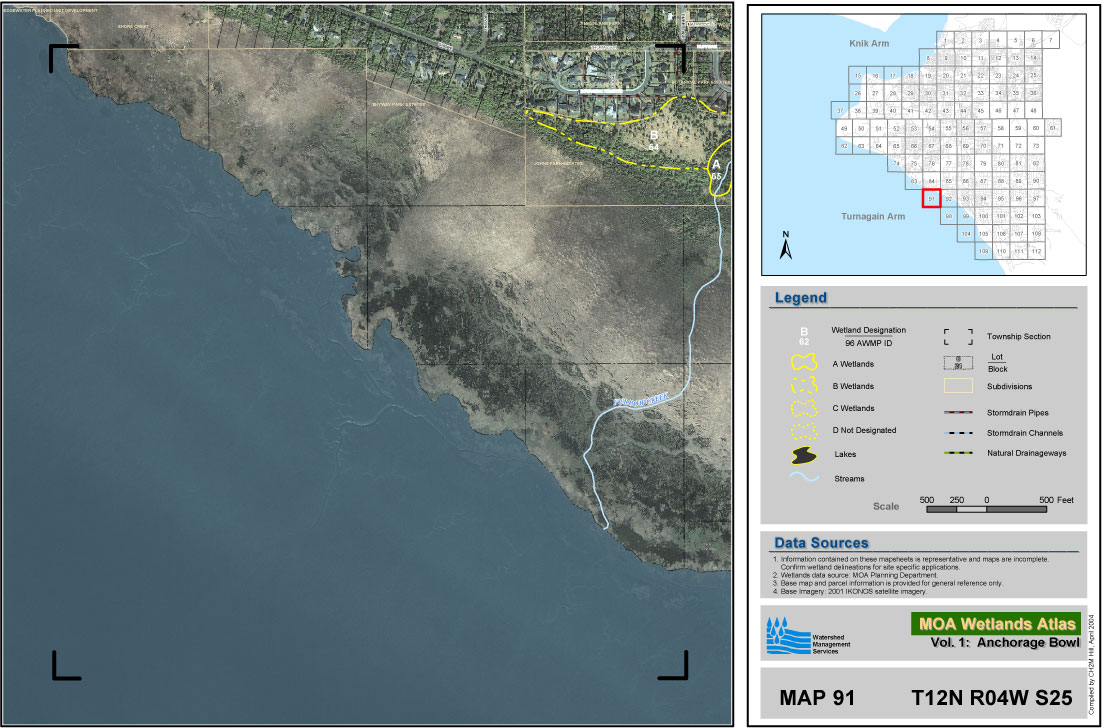Click the Township Section bracket symbol
The width and height of the screenshot is (1103, 728).
click(958, 337)
